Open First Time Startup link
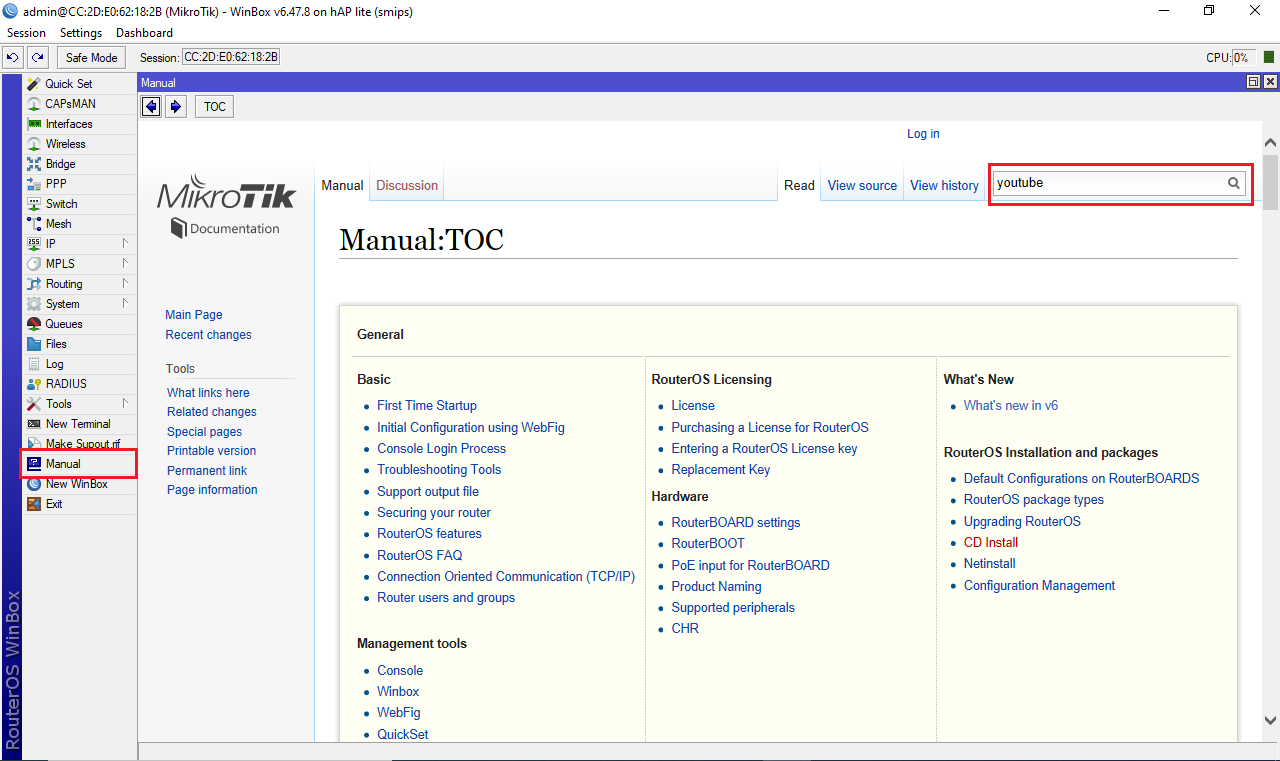 click(x=427, y=406)
